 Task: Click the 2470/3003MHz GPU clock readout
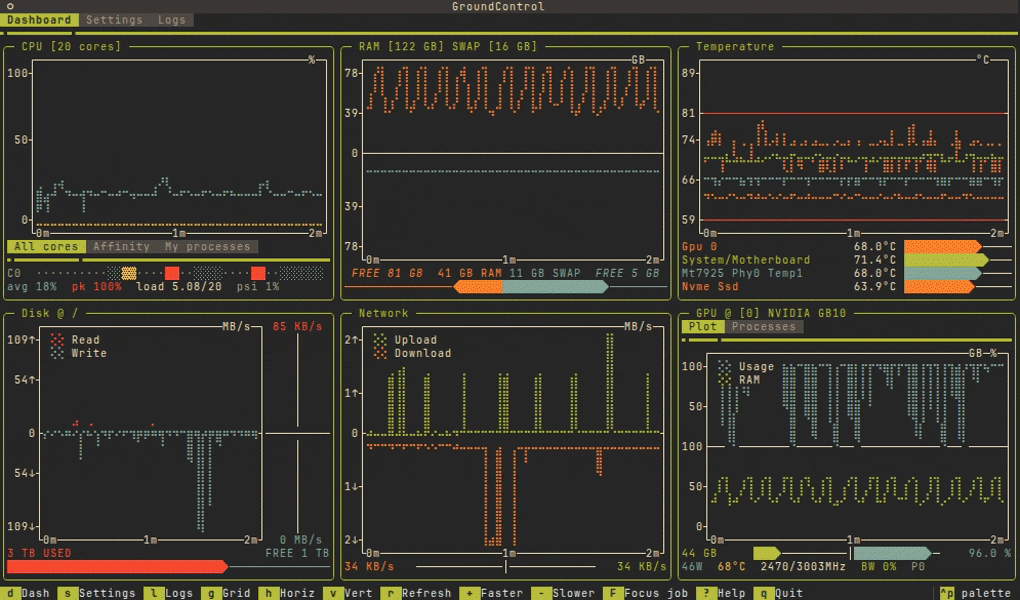[x=803, y=567]
